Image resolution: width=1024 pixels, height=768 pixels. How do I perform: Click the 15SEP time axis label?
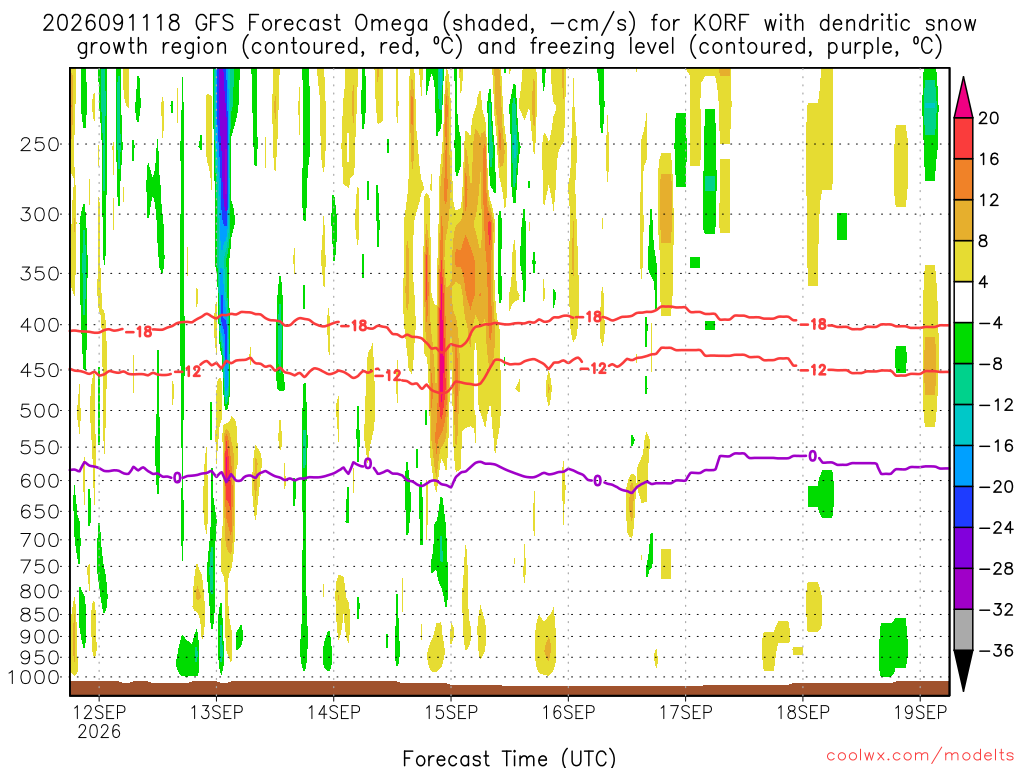click(451, 712)
